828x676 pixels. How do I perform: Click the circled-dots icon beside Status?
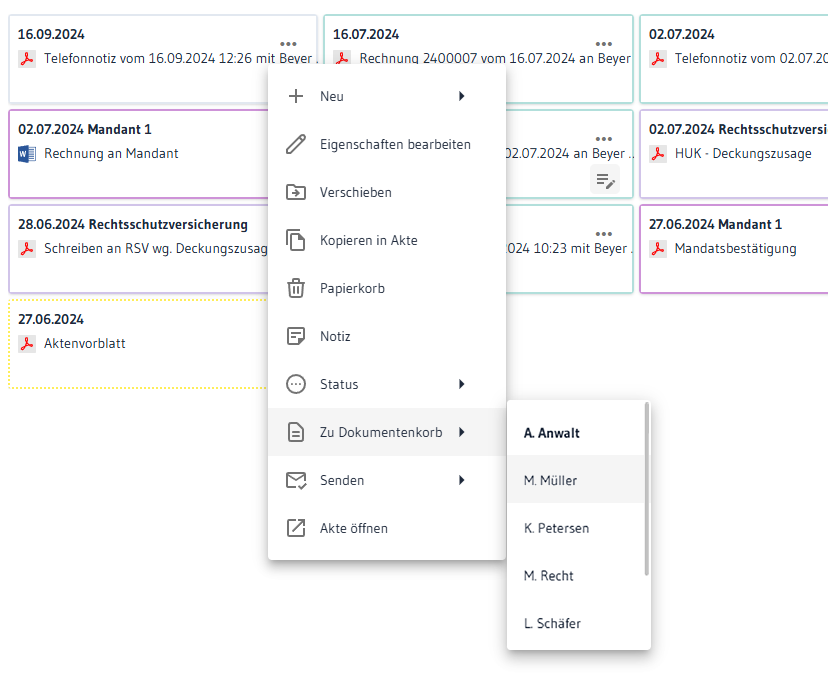[x=295, y=384]
